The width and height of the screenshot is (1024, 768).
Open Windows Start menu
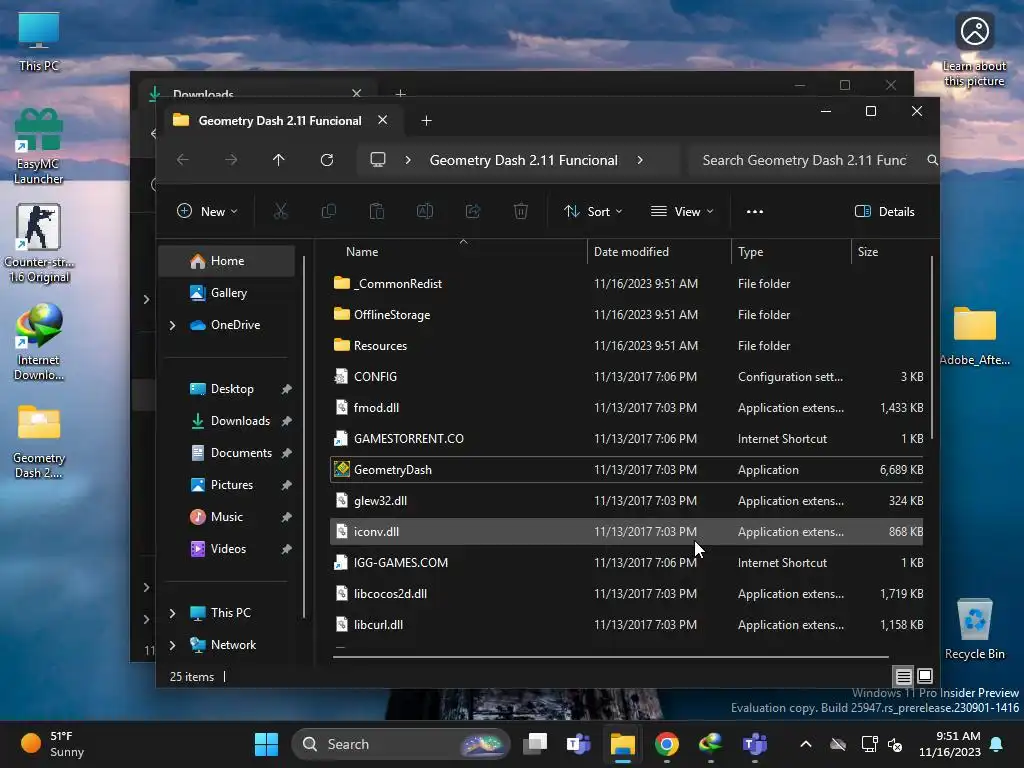coord(266,744)
